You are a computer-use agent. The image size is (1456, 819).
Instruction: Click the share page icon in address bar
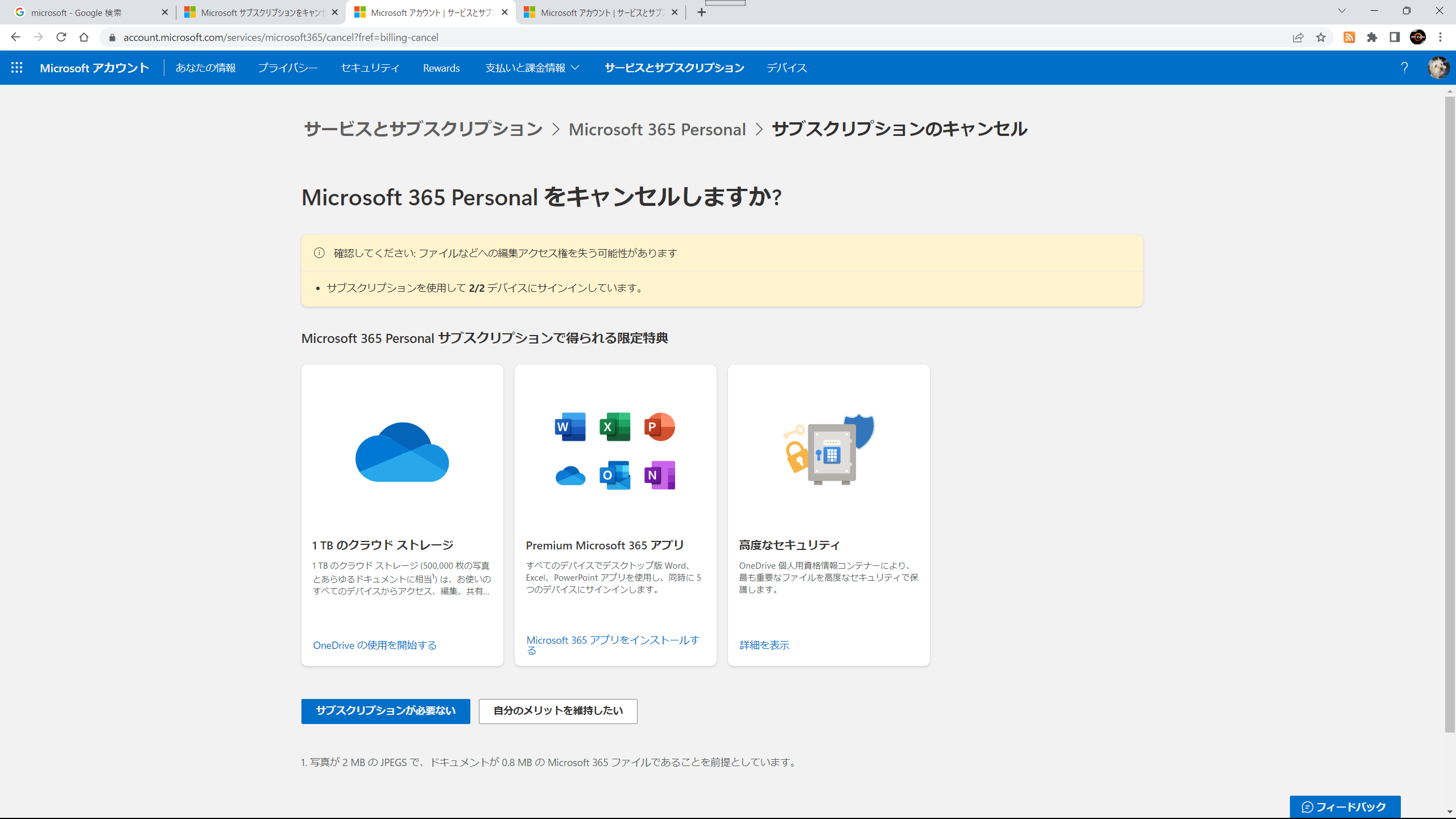(x=1298, y=38)
